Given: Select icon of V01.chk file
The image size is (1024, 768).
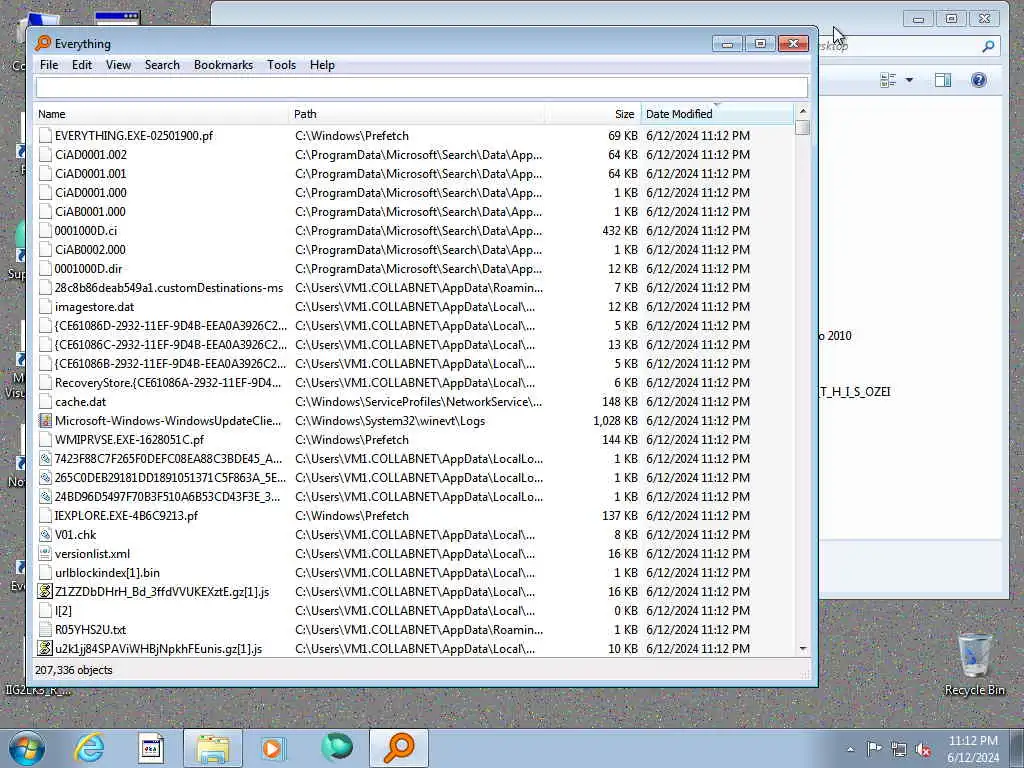Looking at the screenshot, I should coord(45,534).
